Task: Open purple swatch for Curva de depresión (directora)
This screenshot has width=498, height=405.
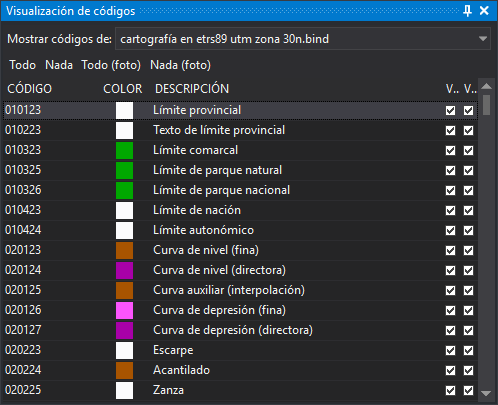Action: 124,330
